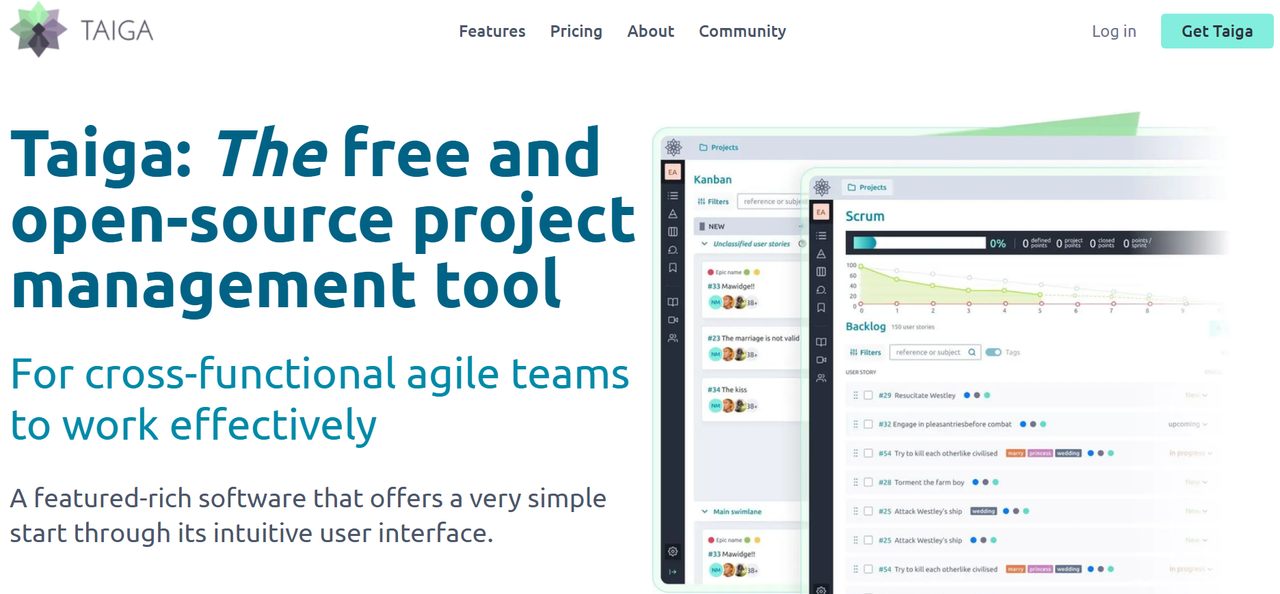Click the Log in link
This screenshot has height=594, width=1280.
coord(1114,31)
